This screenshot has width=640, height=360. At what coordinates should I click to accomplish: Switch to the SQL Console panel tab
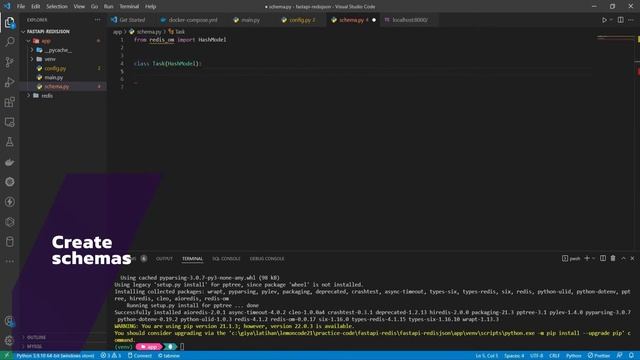click(226, 258)
